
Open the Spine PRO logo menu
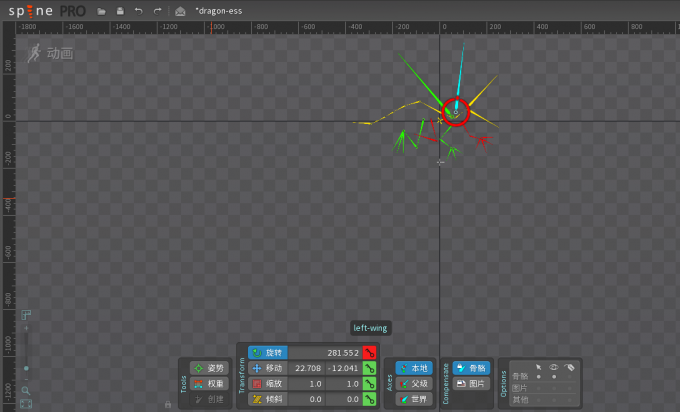coord(47,11)
